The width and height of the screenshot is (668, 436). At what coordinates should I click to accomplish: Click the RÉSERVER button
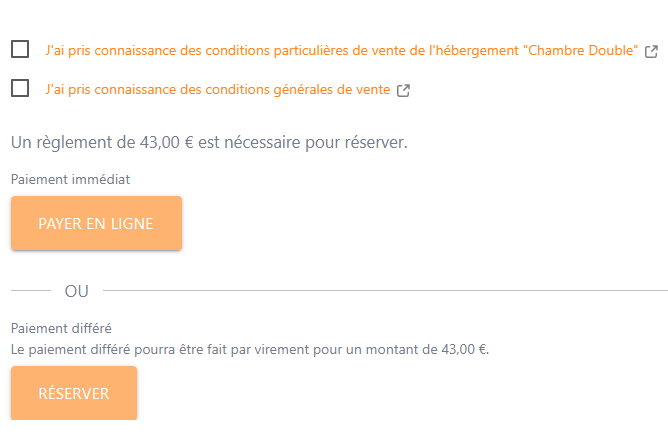[x=74, y=393]
